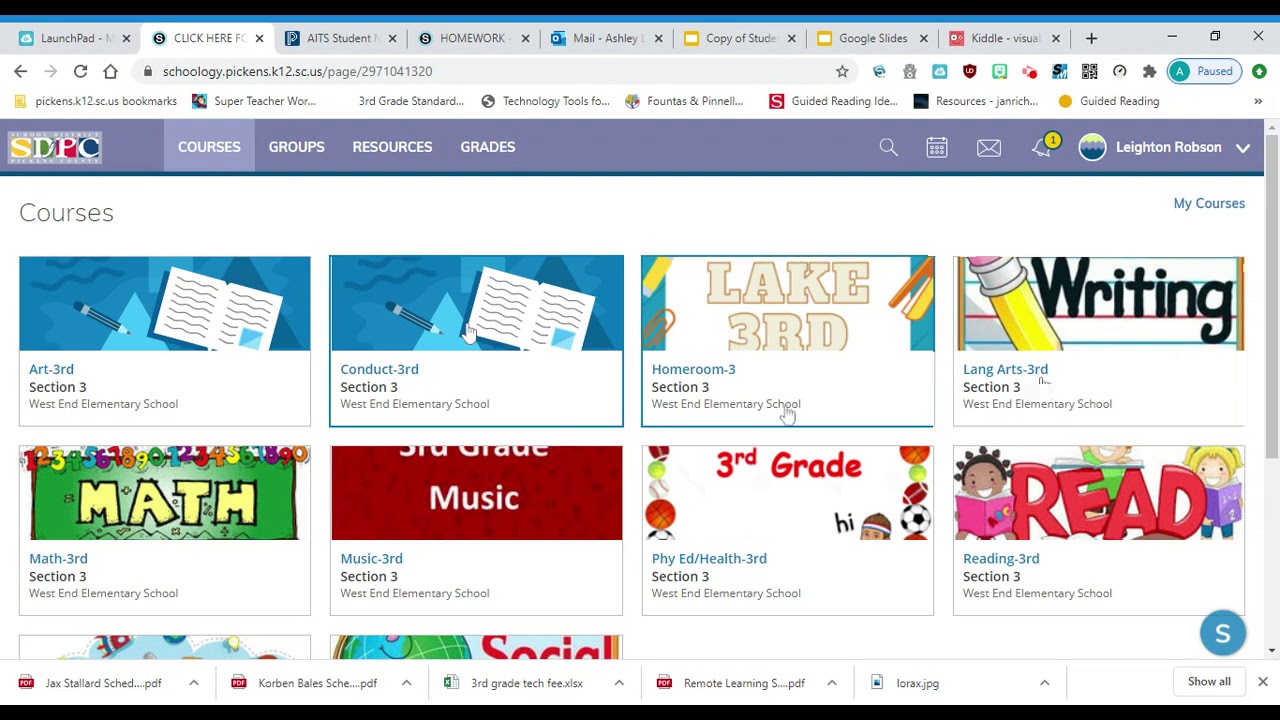Image resolution: width=1280 pixels, height=720 pixels.
Task: Click the Writing course thumbnail
Action: coord(1099,304)
